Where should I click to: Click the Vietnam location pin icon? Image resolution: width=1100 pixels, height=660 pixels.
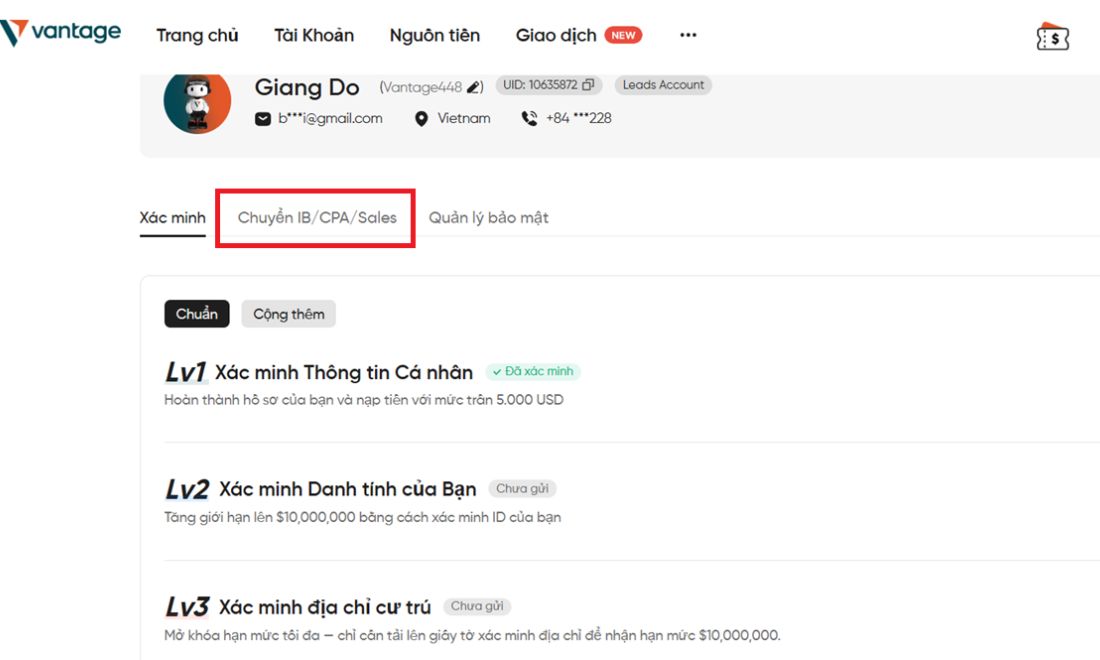coord(421,119)
